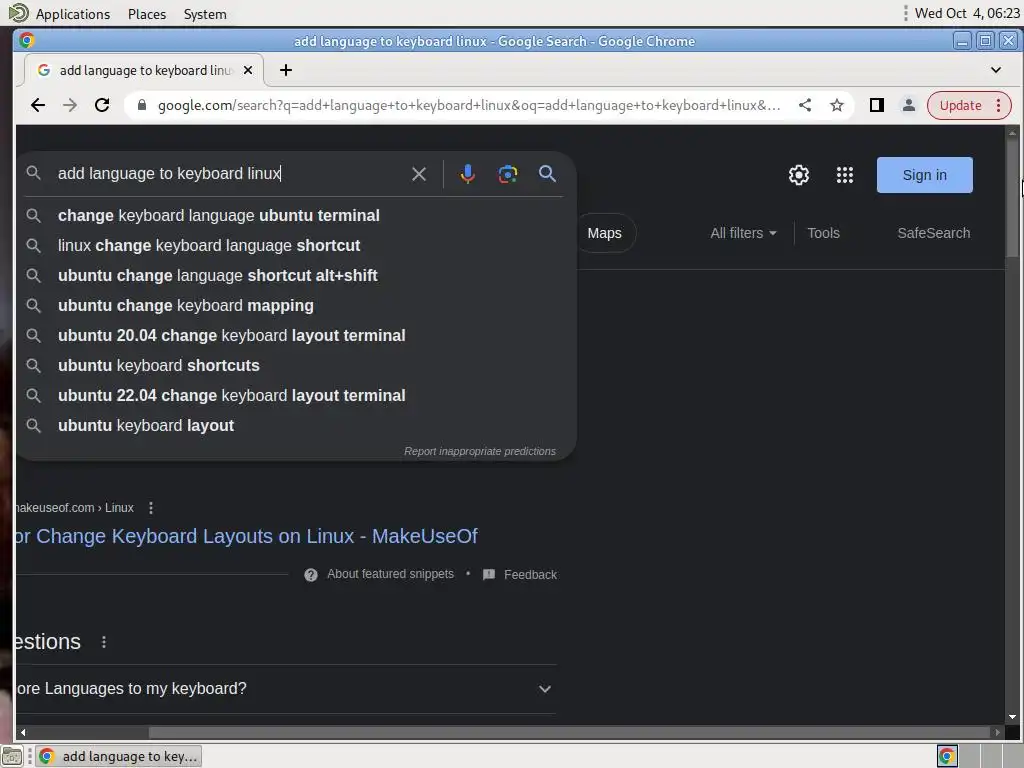The image size is (1024, 768).
Task: Open the Chrome side panel
Action: (x=876, y=105)
